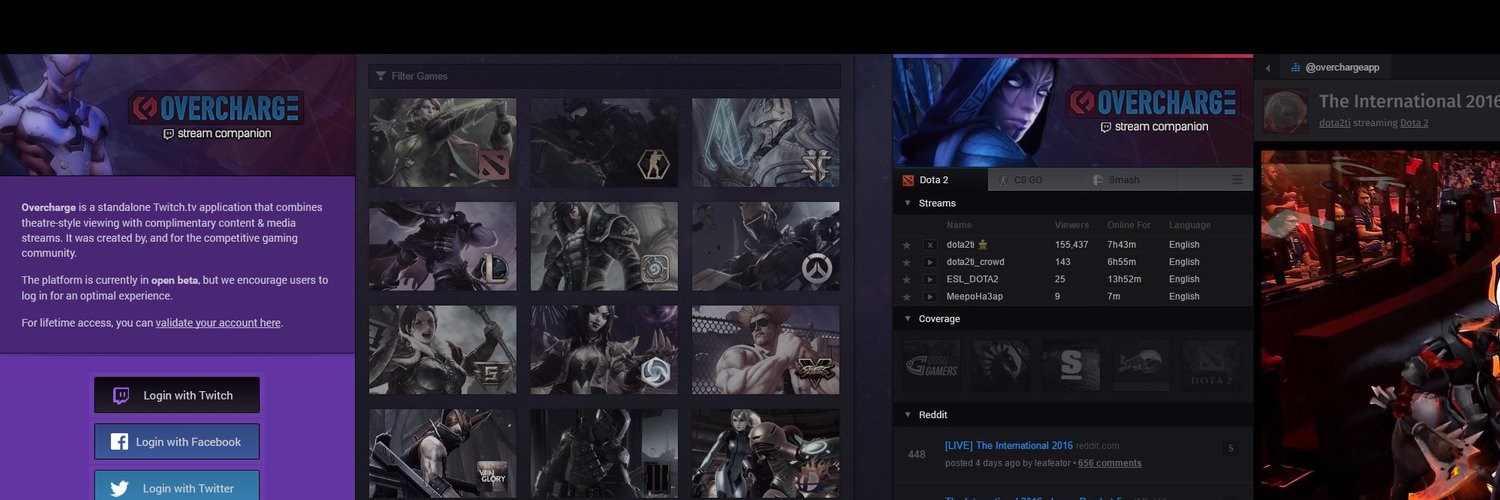Open the Dota 2 game link under title
Image resolution: width=1500 pixels, height=500 pixels.
[x=1414, y=123]
